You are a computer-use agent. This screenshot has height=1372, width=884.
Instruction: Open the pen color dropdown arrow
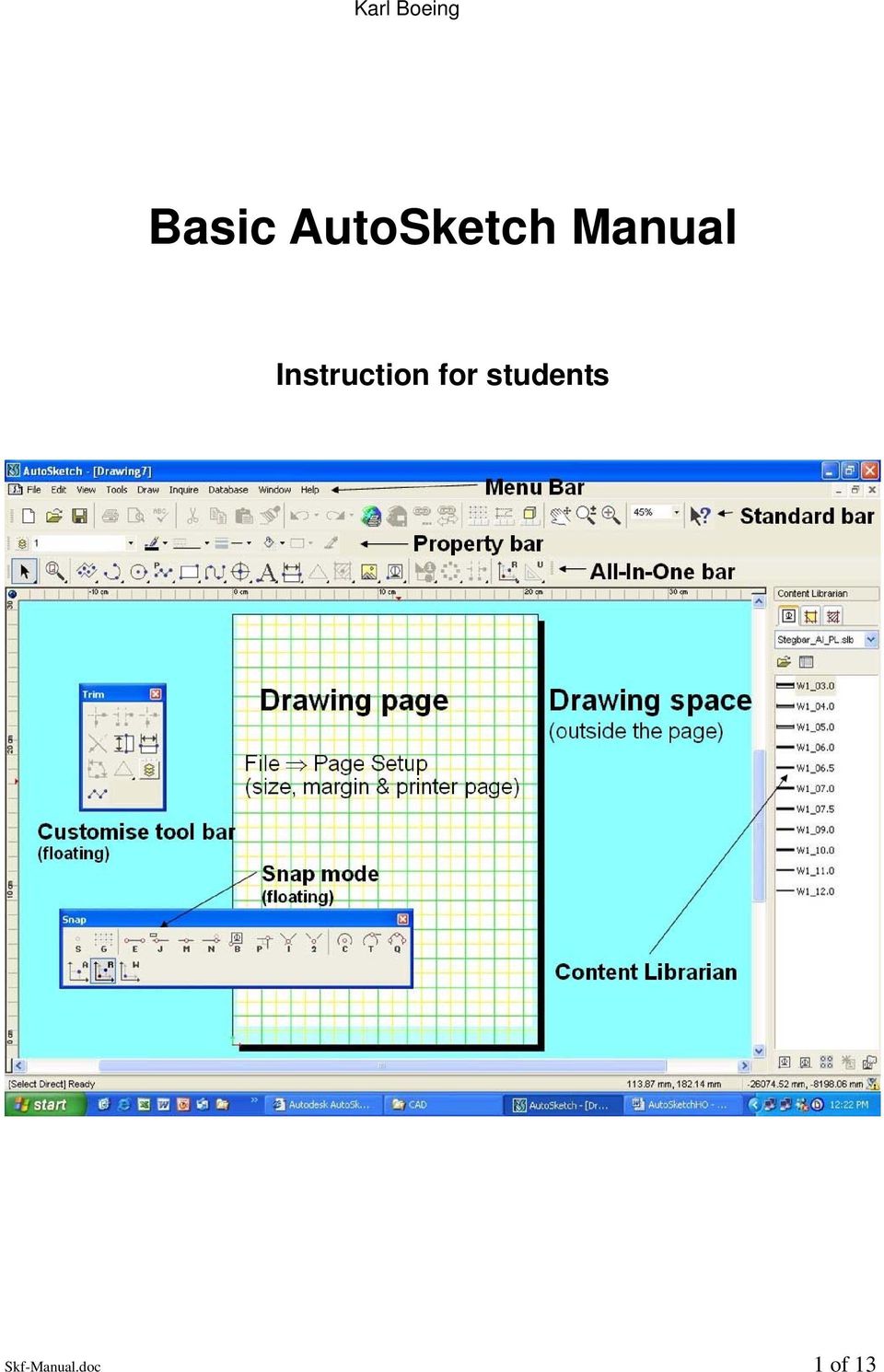click(165, 543)
